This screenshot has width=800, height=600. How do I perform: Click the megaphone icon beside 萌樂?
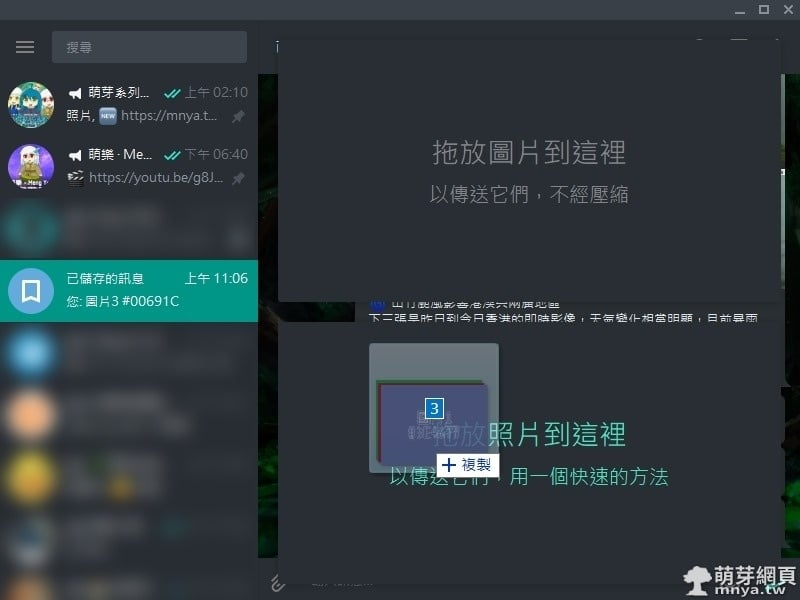(74, 155)
